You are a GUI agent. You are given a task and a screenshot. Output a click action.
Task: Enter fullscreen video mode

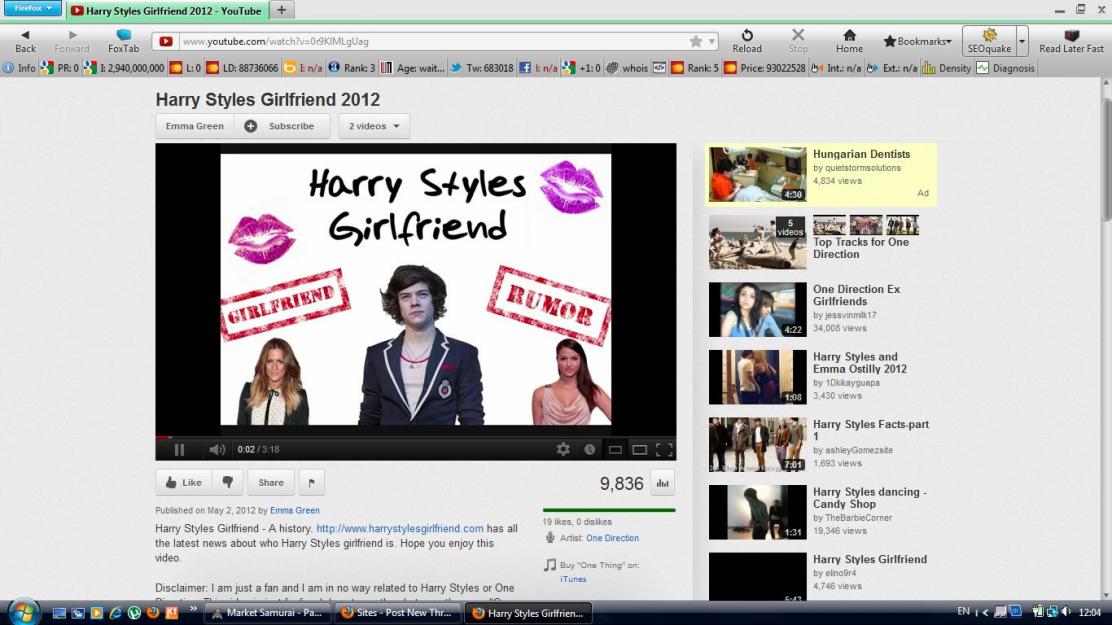[x=665, y=449]
